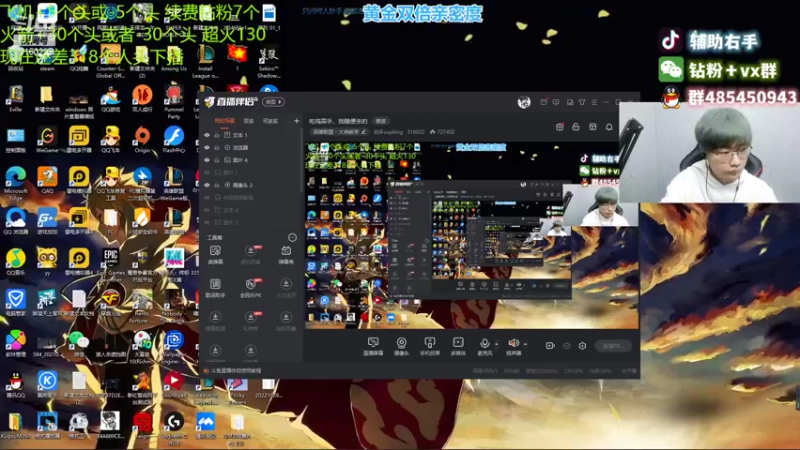Viewport: 800px width, 450px height.
Task: Click the lock icon above the preview
Action: click(x=576, y=127)
